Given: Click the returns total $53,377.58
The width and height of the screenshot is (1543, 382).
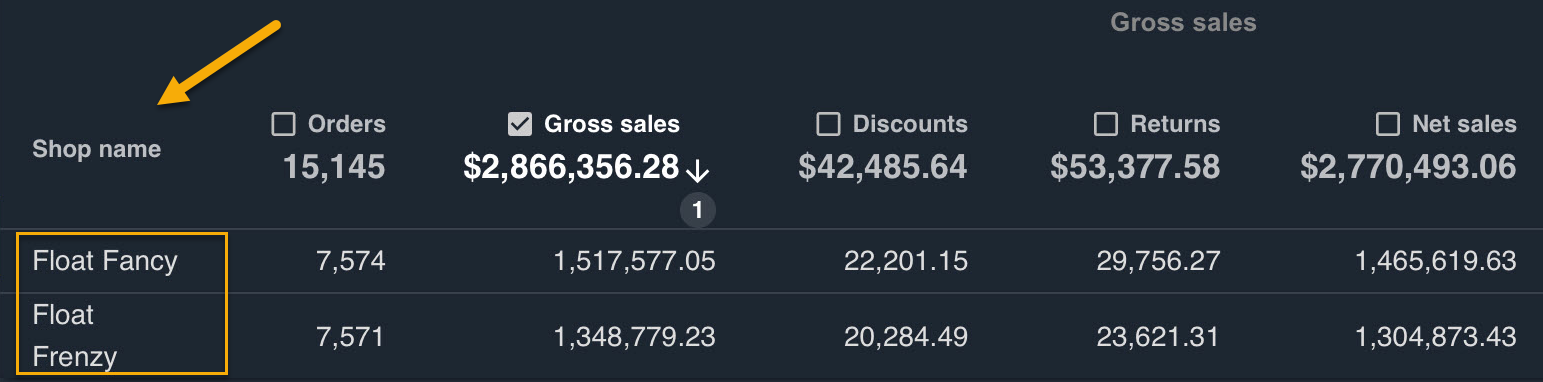Looking at the screenshot, I should (x=1135, y=167).
